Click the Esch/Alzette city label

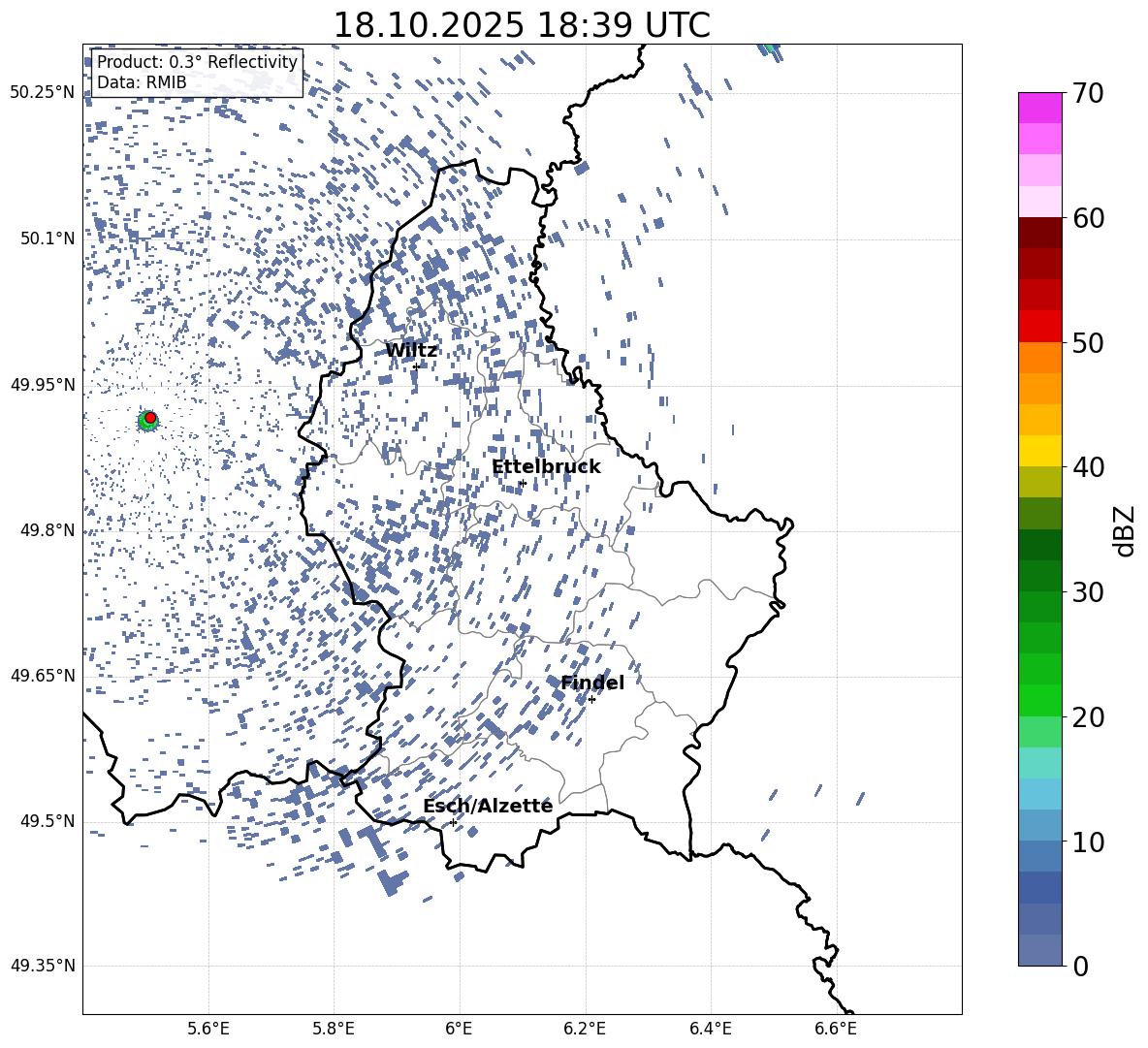pyautogui.click(x=488, y=806)
